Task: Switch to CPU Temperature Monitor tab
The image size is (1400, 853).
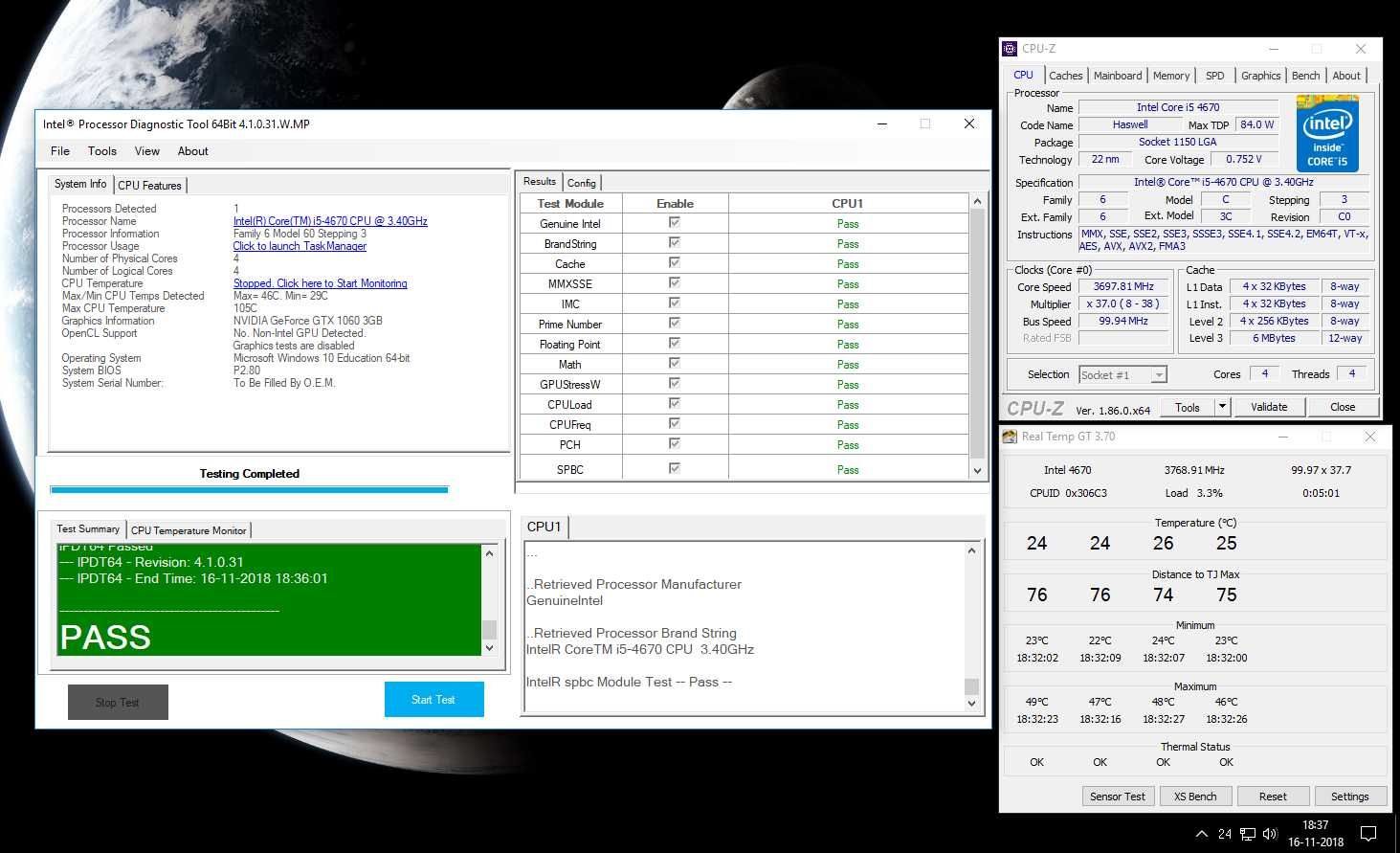Action: [x=189, y=530]
